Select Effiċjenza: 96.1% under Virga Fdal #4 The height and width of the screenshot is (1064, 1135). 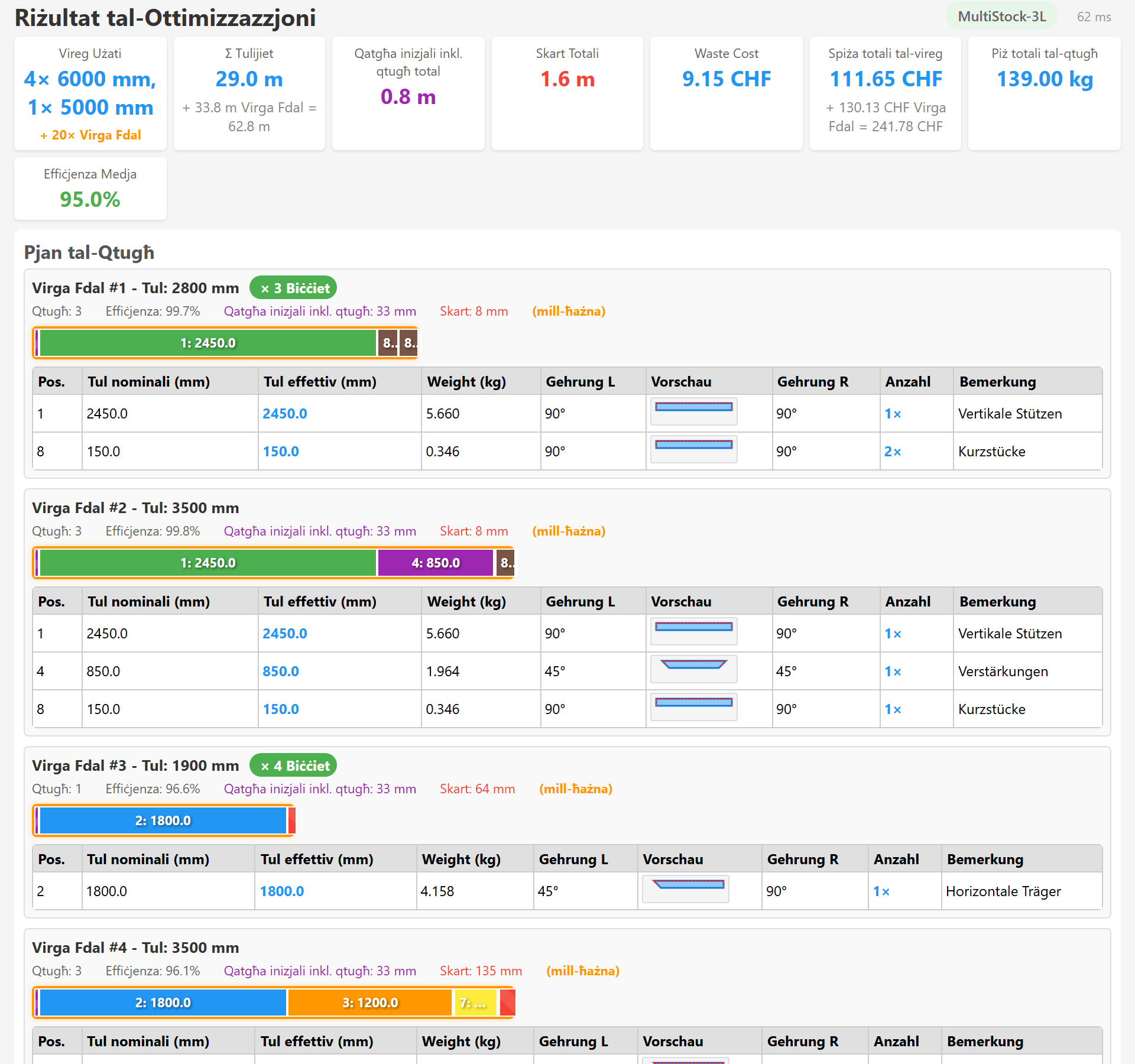click(x=153, y=971)
